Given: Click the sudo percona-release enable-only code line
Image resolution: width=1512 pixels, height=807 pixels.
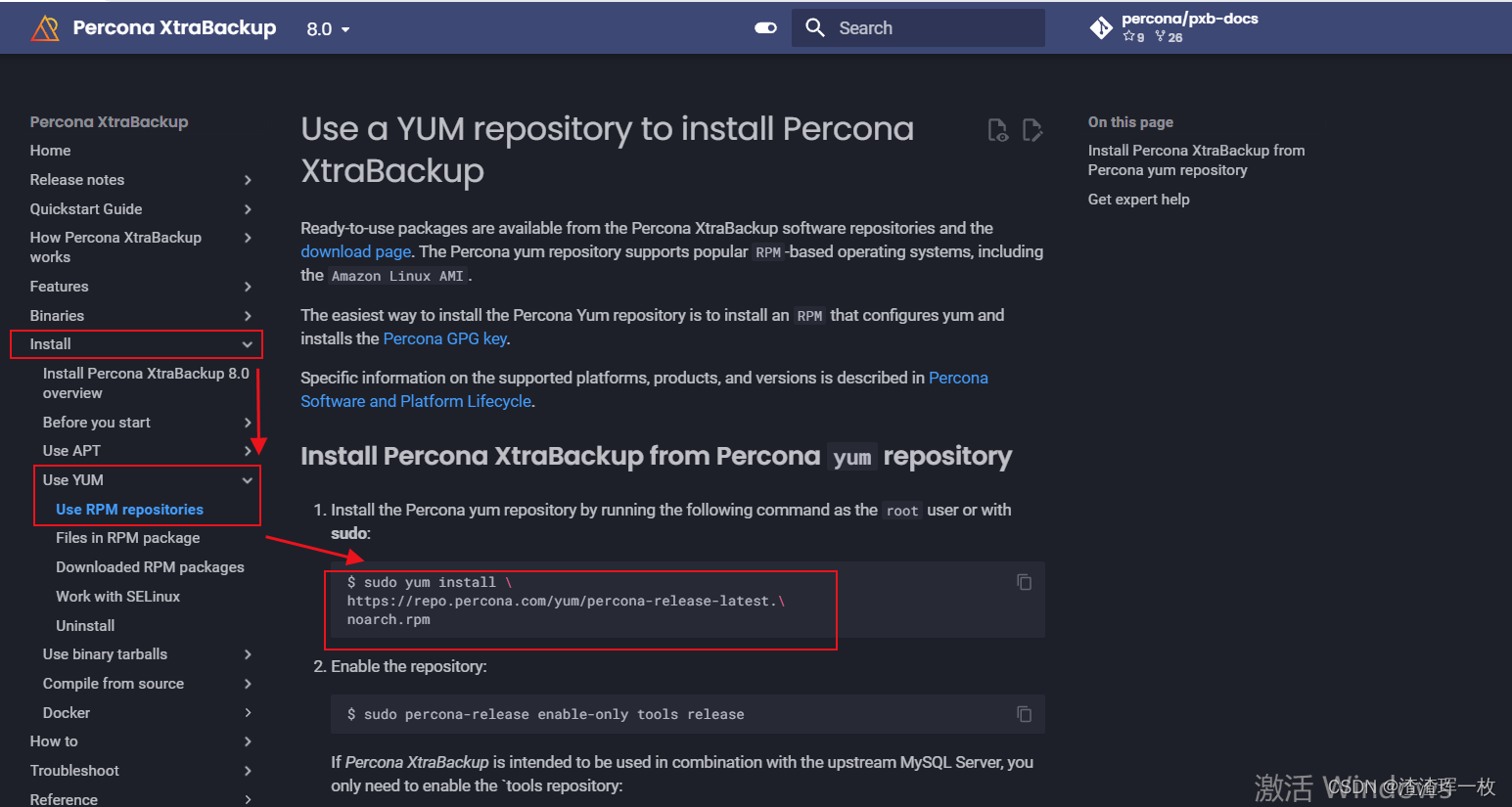Looking at the screenshot, I should (x=545, y=715).
